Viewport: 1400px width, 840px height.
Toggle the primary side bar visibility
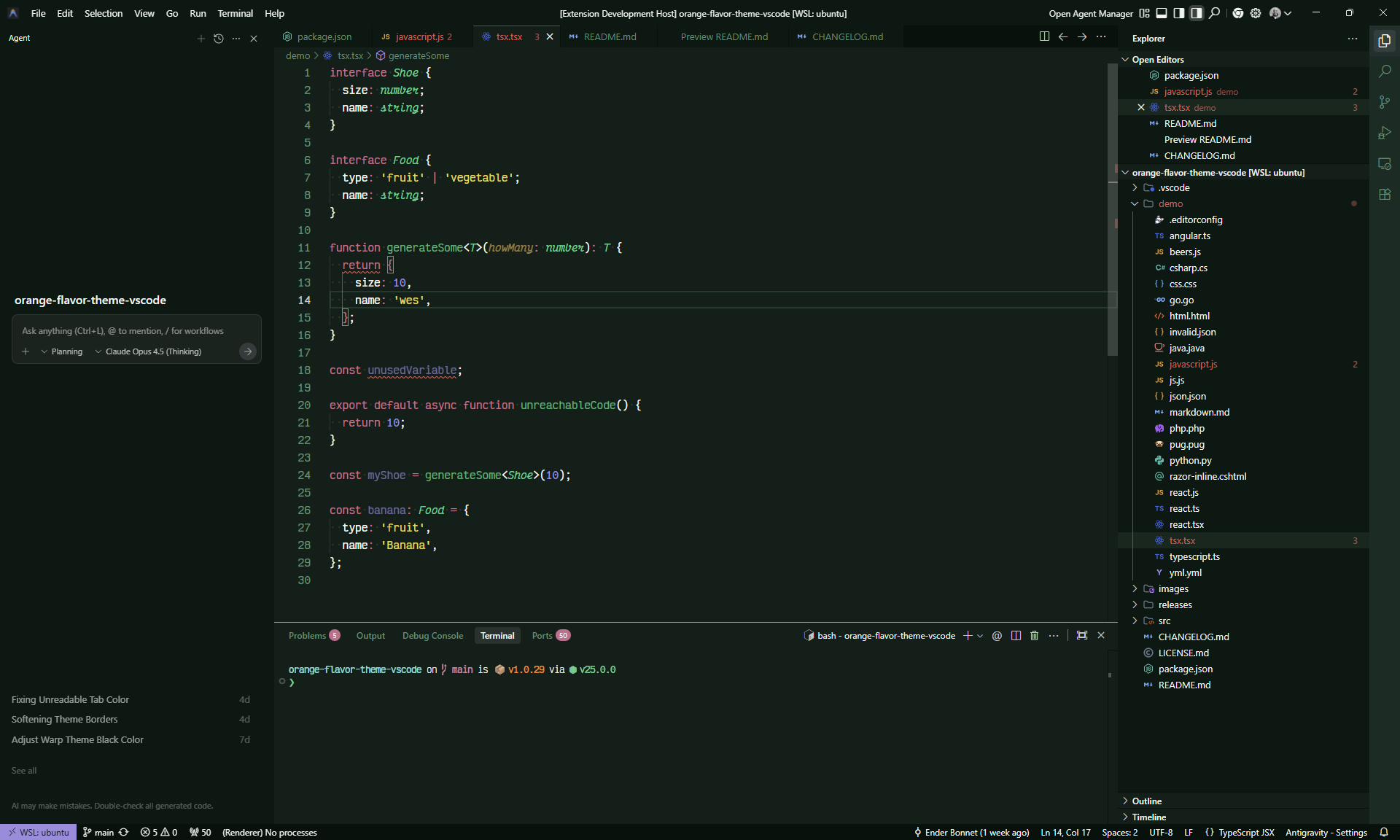pos(1179,13)
